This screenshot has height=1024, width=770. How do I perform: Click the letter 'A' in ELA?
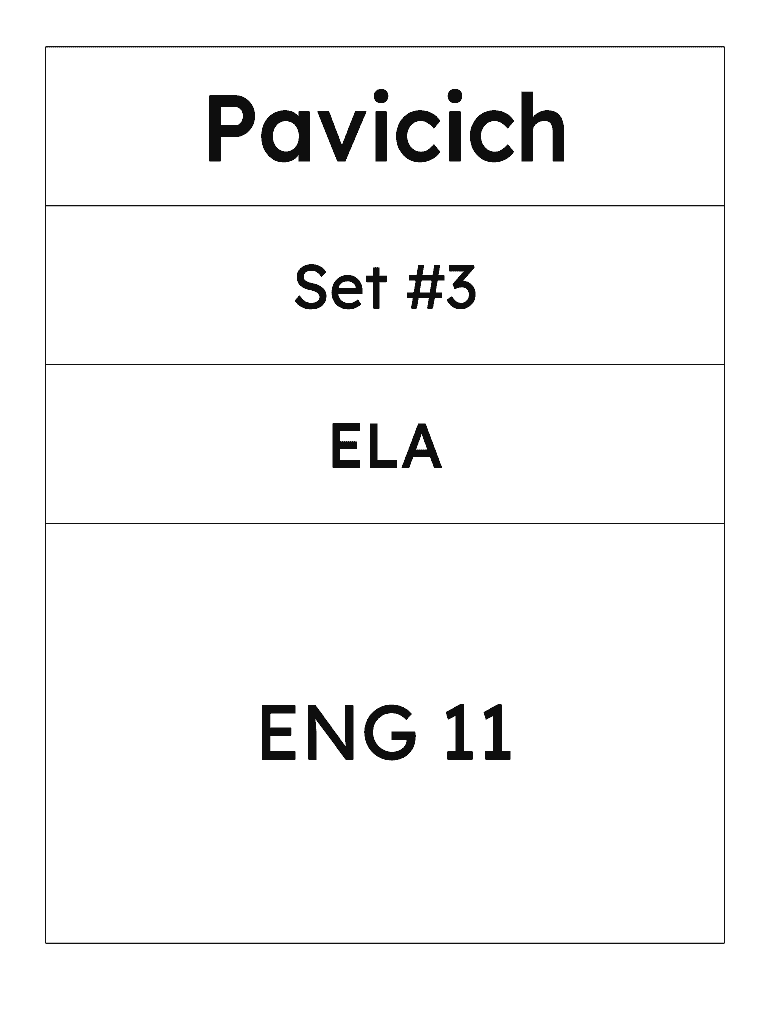pos(421,447)
